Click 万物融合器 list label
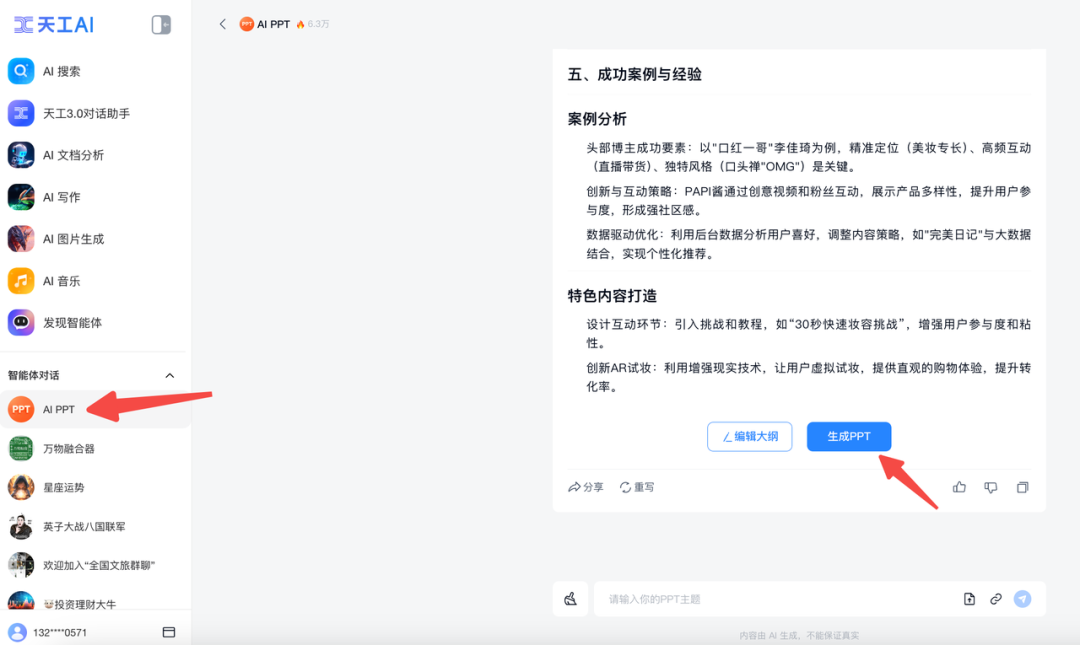Image resolution: width=1080 pixels, height=645 pixels. pos(69,449)
